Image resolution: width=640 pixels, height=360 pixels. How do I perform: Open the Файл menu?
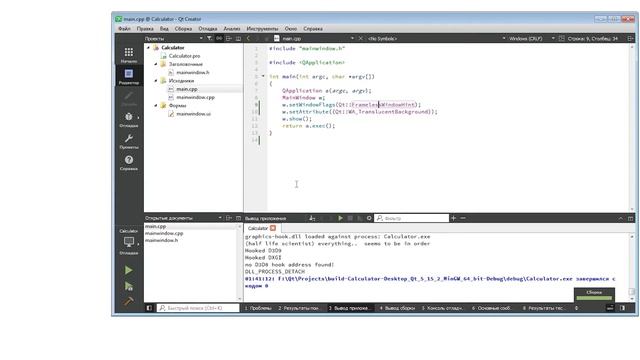(x=124, y=29)
